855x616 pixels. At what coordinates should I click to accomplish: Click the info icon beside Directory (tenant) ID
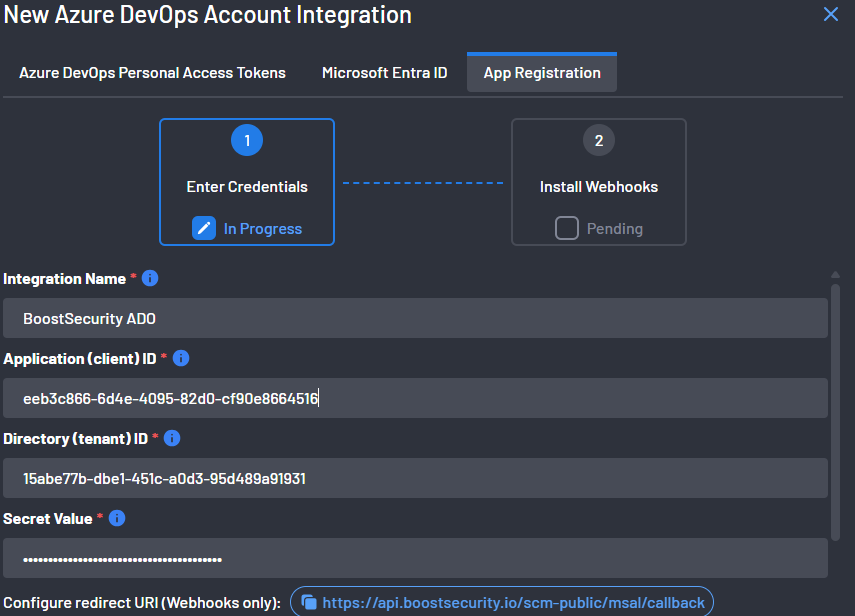point(172,438)
